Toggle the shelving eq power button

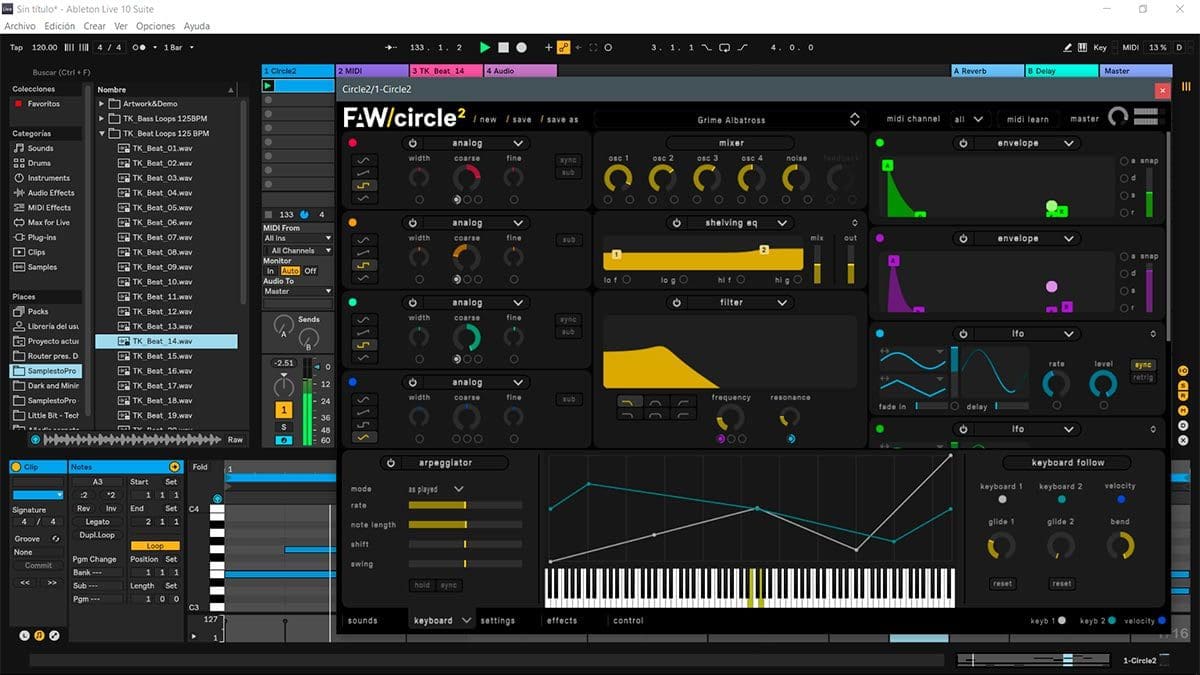point(676,223)
